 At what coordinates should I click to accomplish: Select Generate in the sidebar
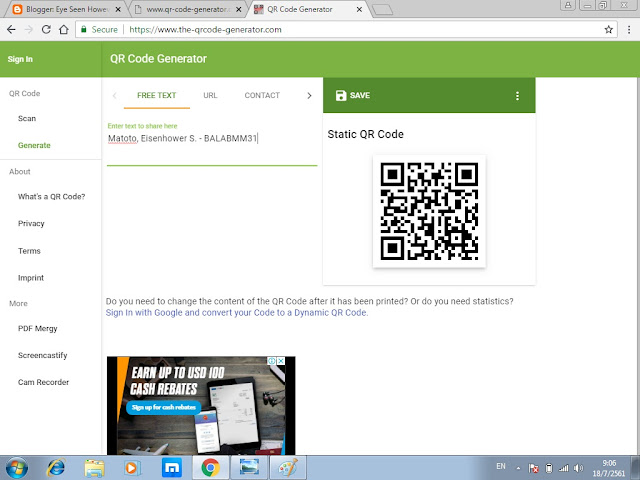(34, 145)
